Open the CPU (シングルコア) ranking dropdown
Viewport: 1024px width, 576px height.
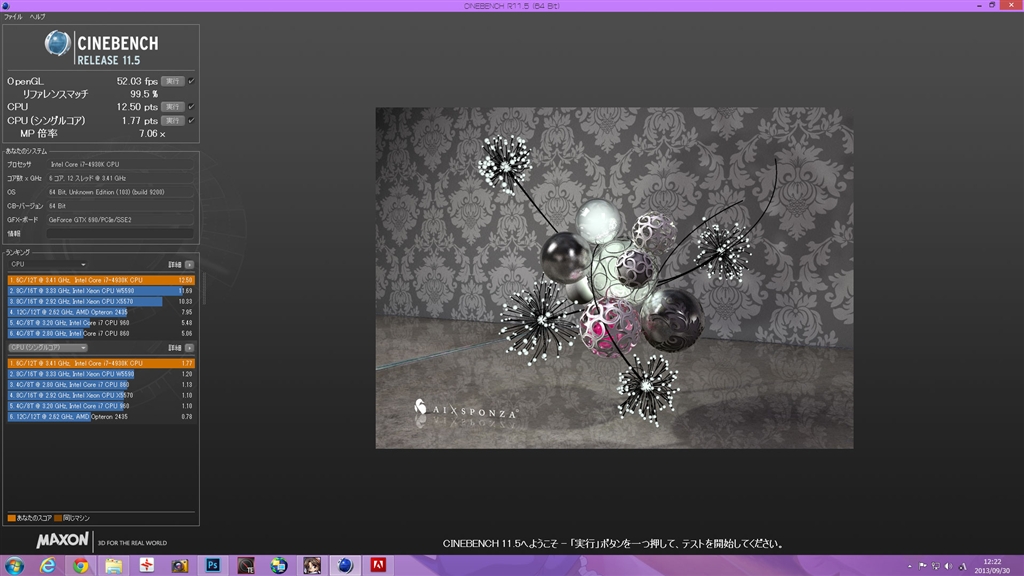pyautogui.click(x=47, y=347)
